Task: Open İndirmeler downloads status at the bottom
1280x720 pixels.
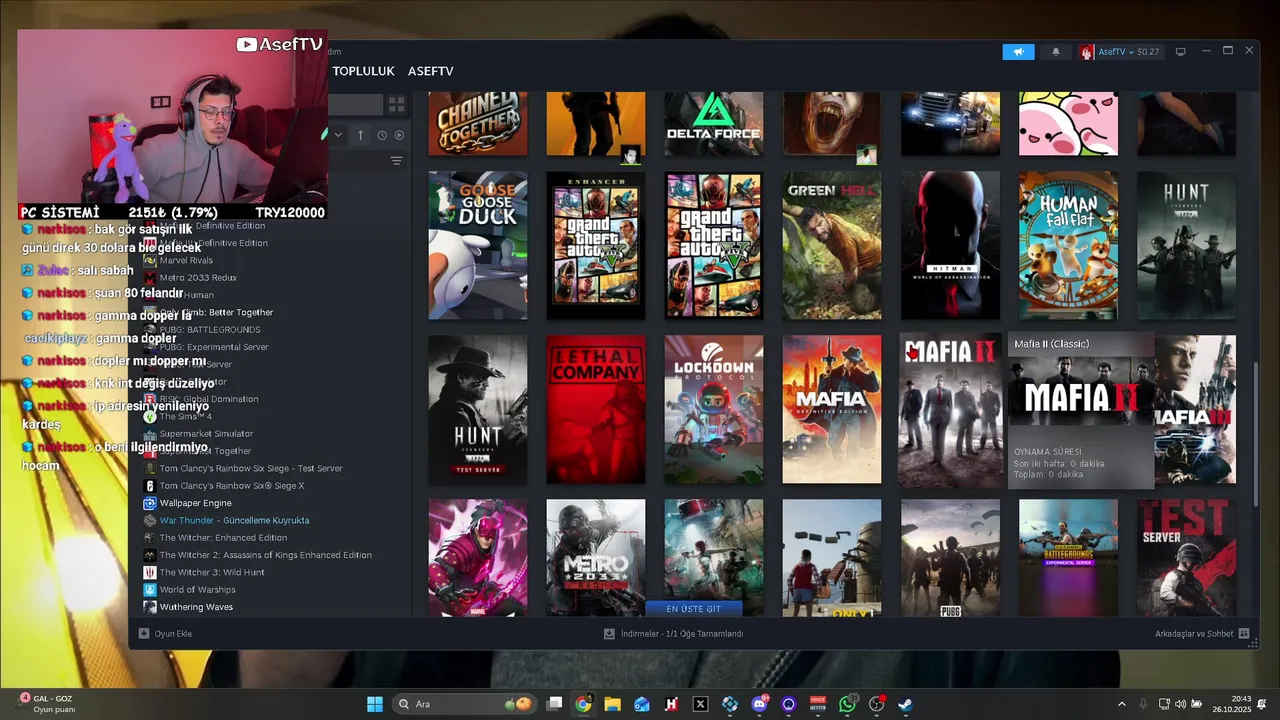Action: coord(673,633)
